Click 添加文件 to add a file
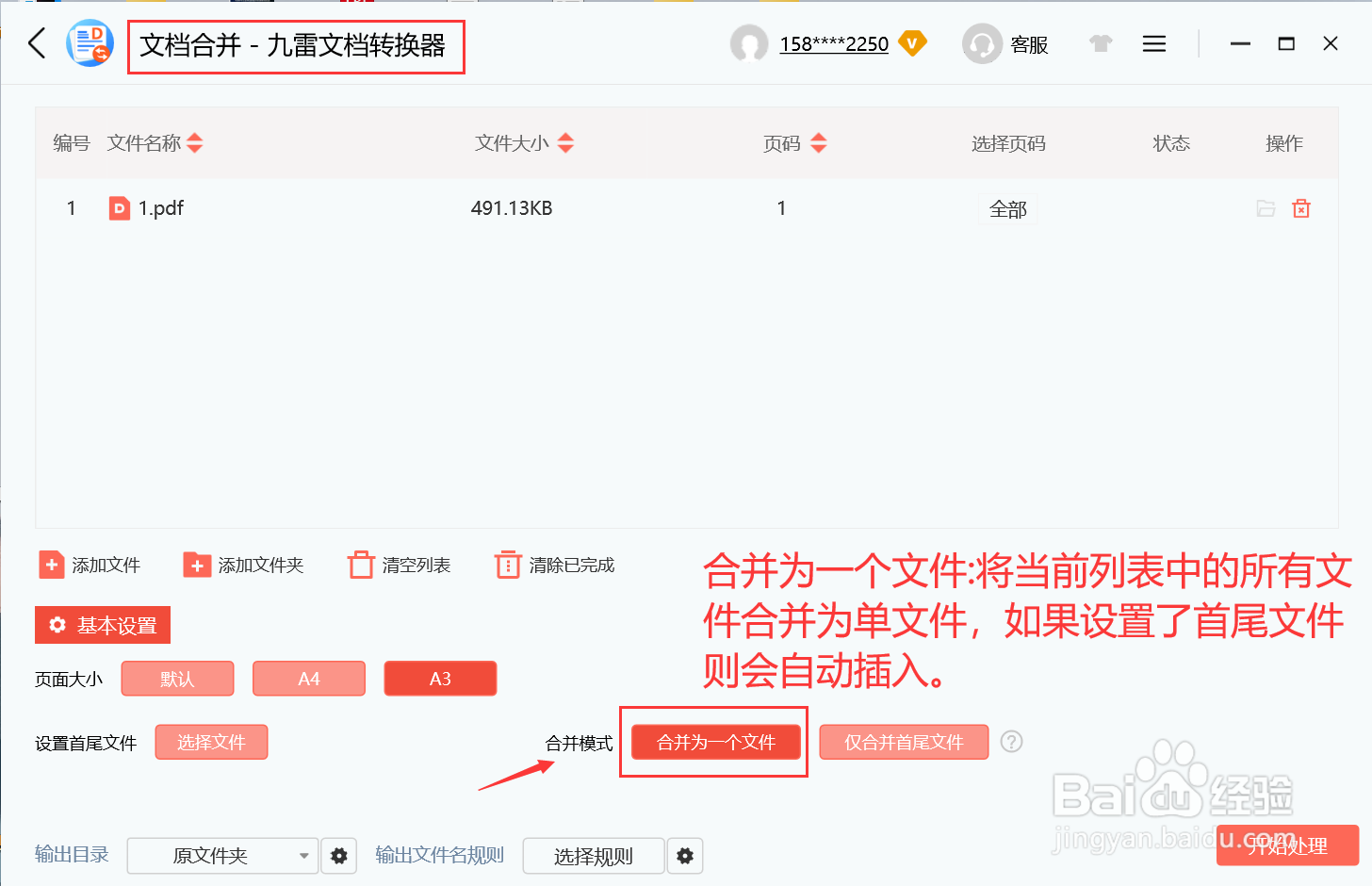This screenshot has width=1372, height=886. pos(90,565)
